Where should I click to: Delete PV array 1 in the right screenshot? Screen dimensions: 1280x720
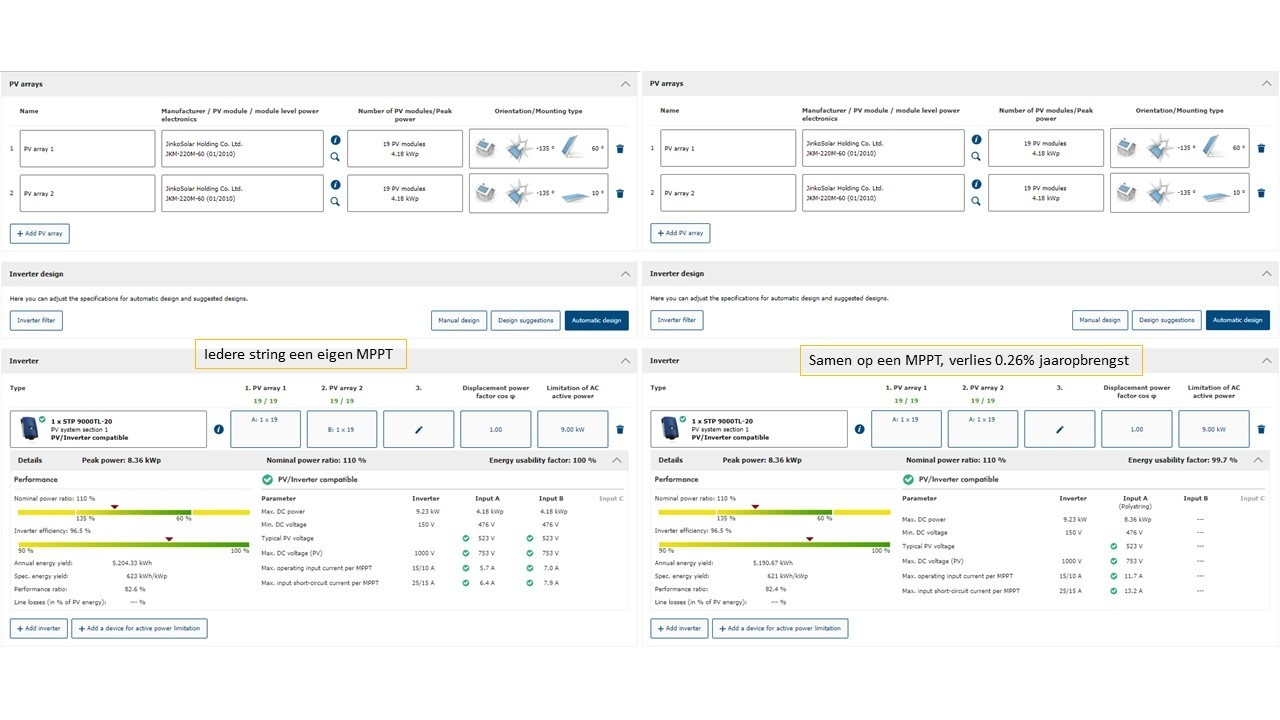1261,148
